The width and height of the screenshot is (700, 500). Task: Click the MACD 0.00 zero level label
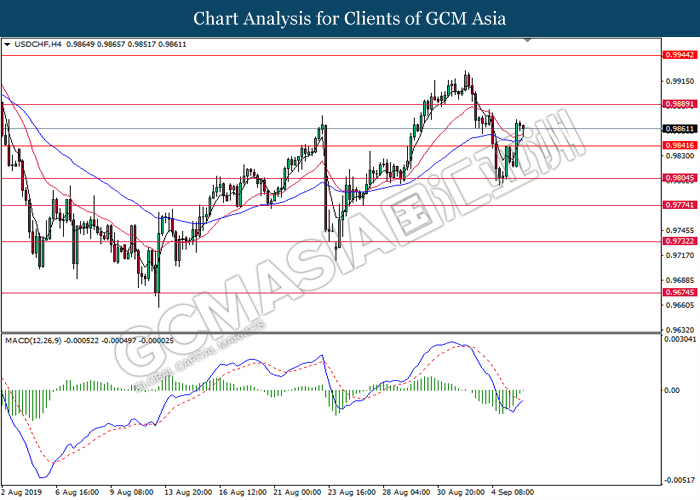point(672,390)
